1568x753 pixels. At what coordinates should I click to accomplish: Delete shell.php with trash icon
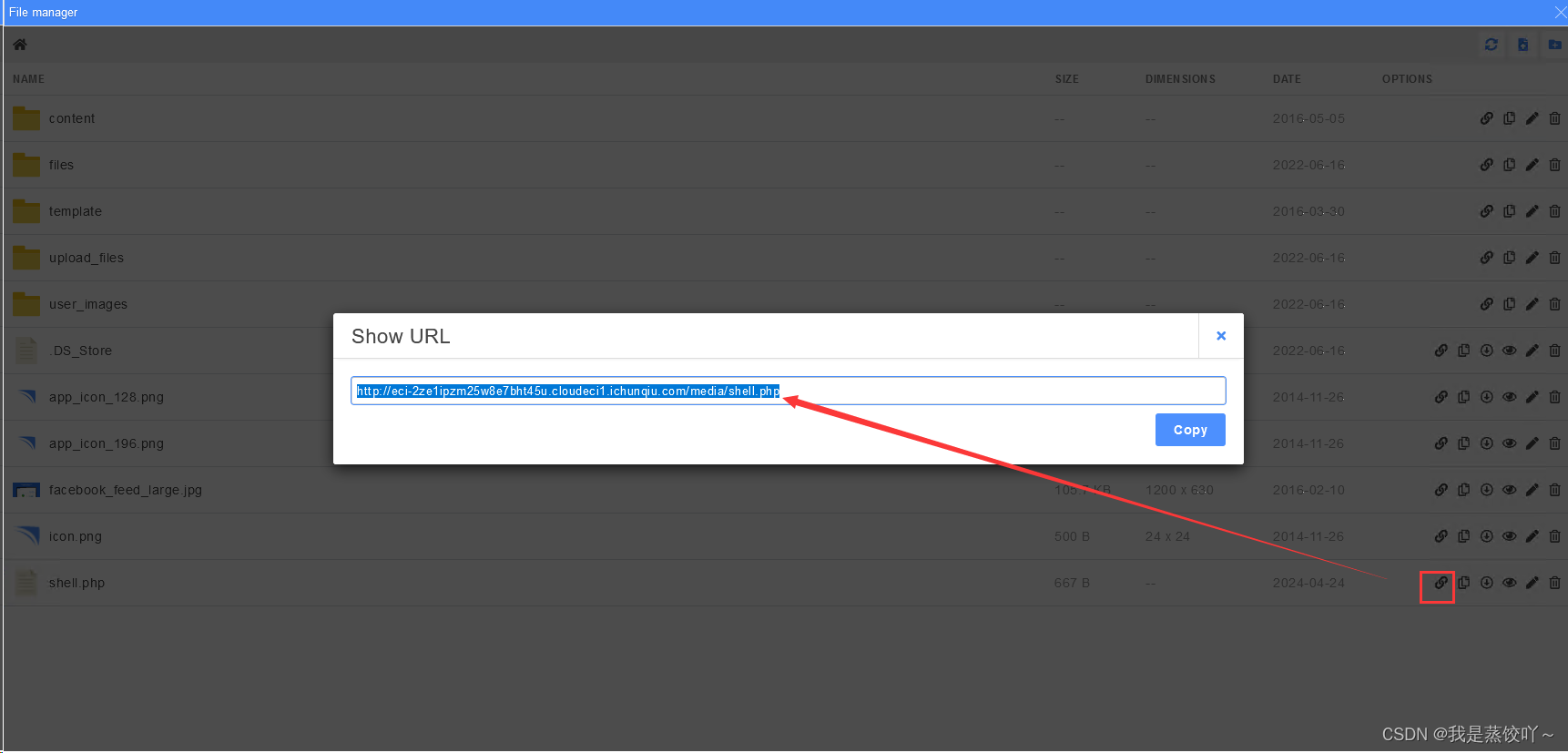click(1554, 583)
